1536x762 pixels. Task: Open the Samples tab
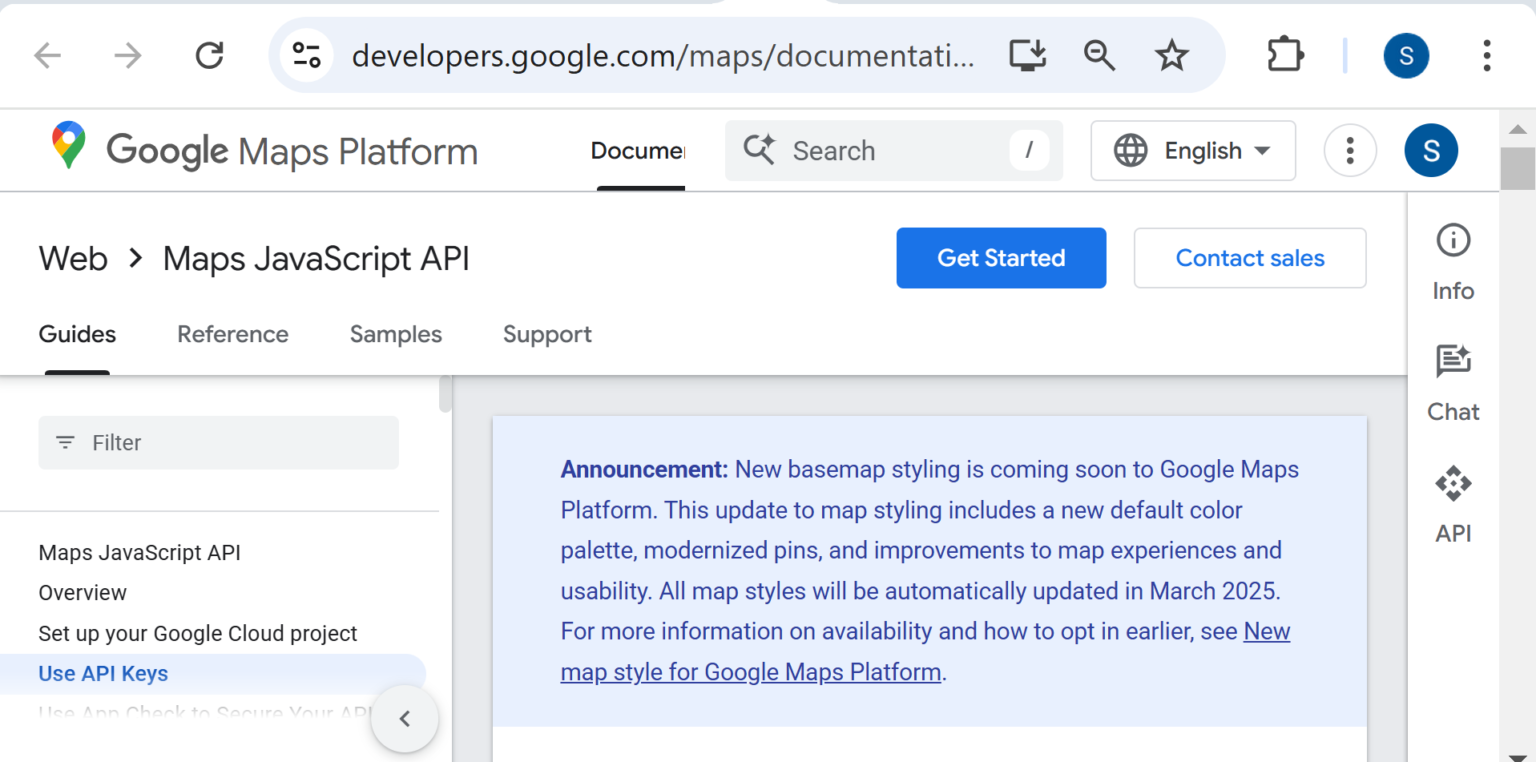pyautogui.click(x=395, y=334)
